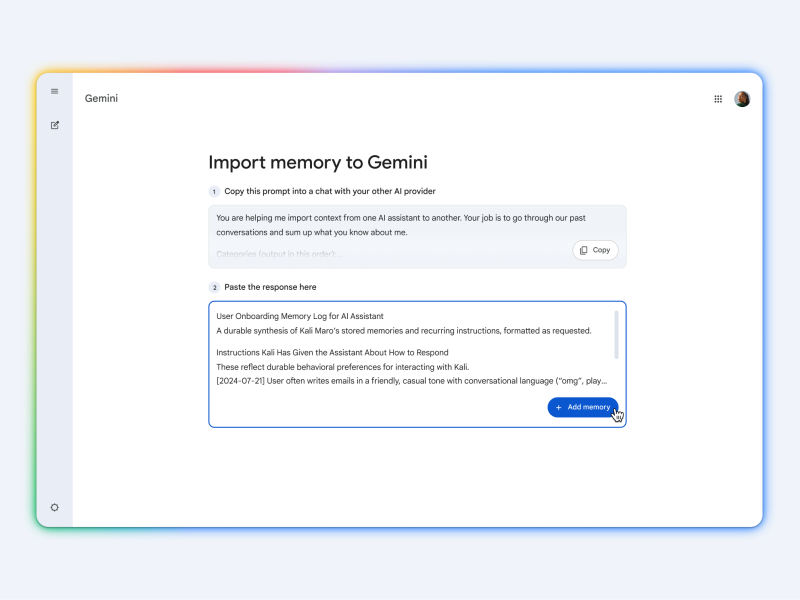
Task: Start a new chat via compose icon
Action: 55,125
